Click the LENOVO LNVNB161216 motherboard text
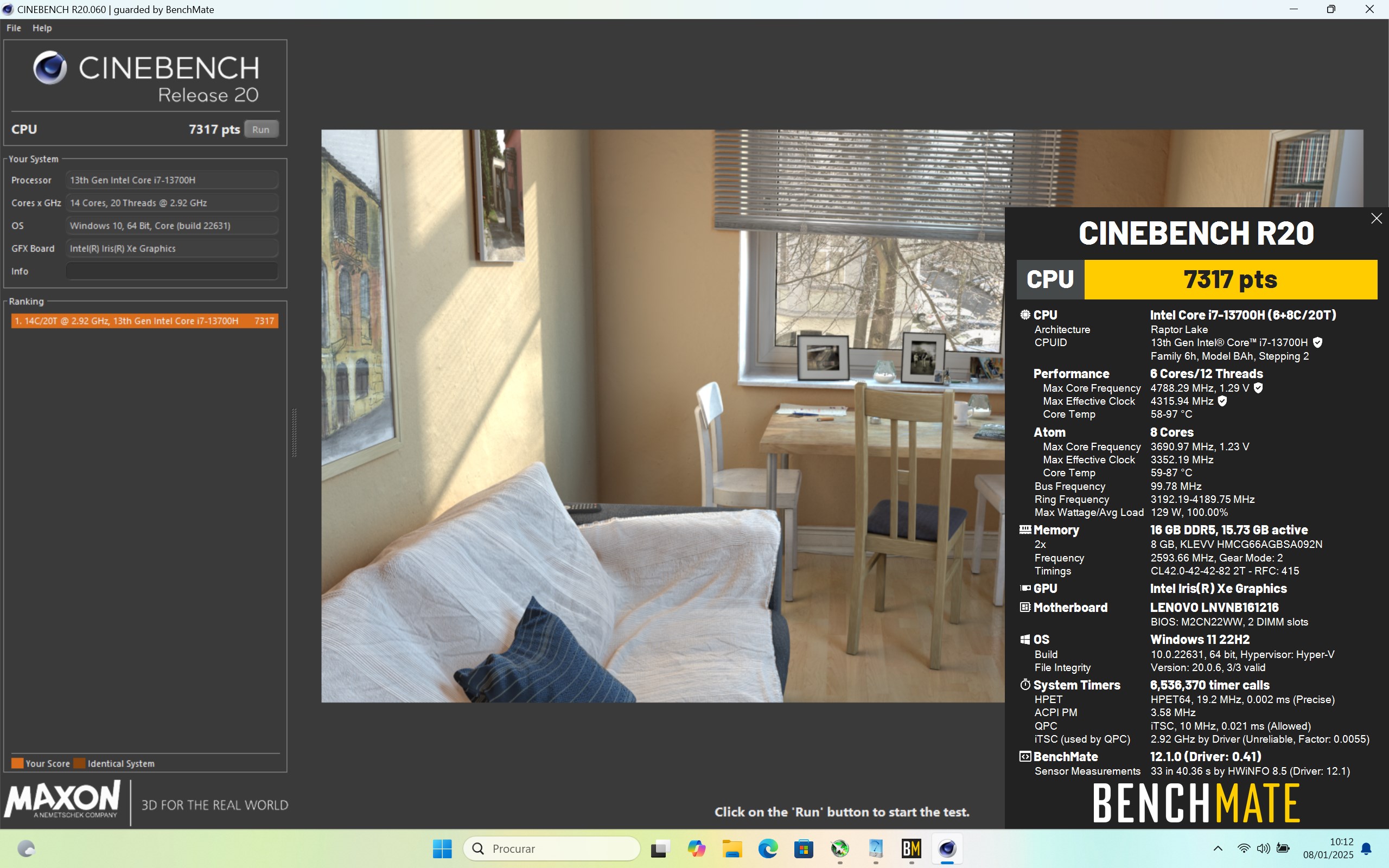The width and height of the screenshot is (1389, 868). tap(1214, 608)
